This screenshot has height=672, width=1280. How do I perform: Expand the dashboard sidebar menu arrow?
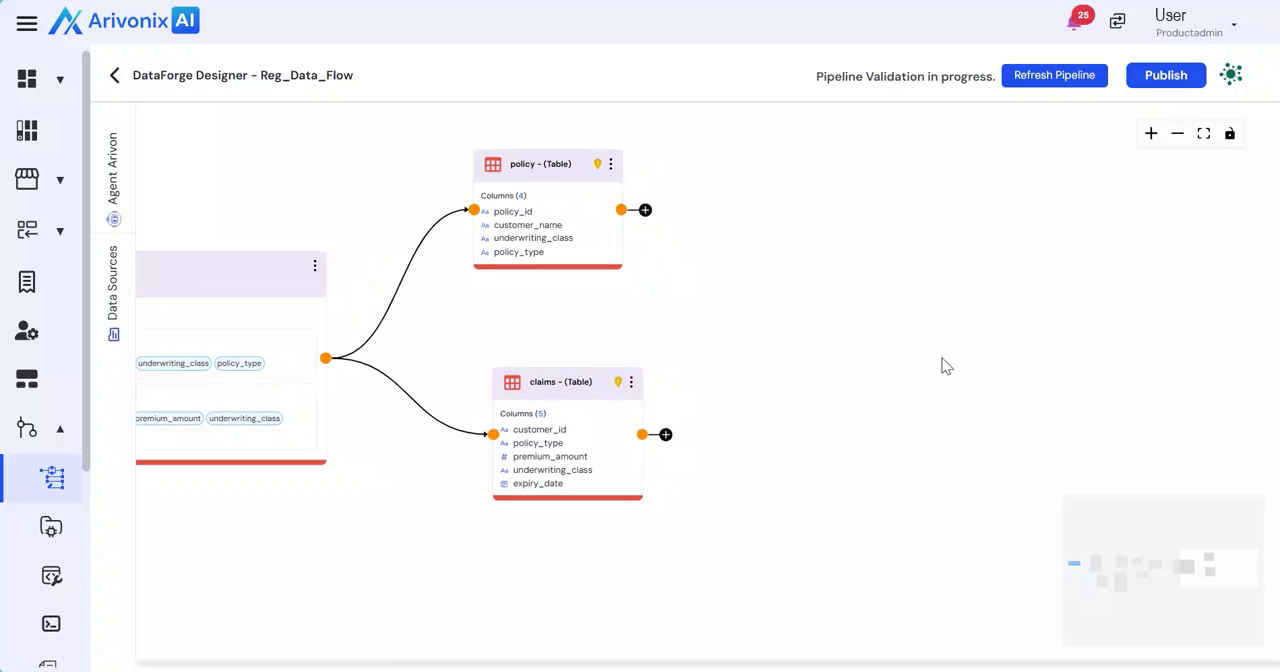[60, 80]
